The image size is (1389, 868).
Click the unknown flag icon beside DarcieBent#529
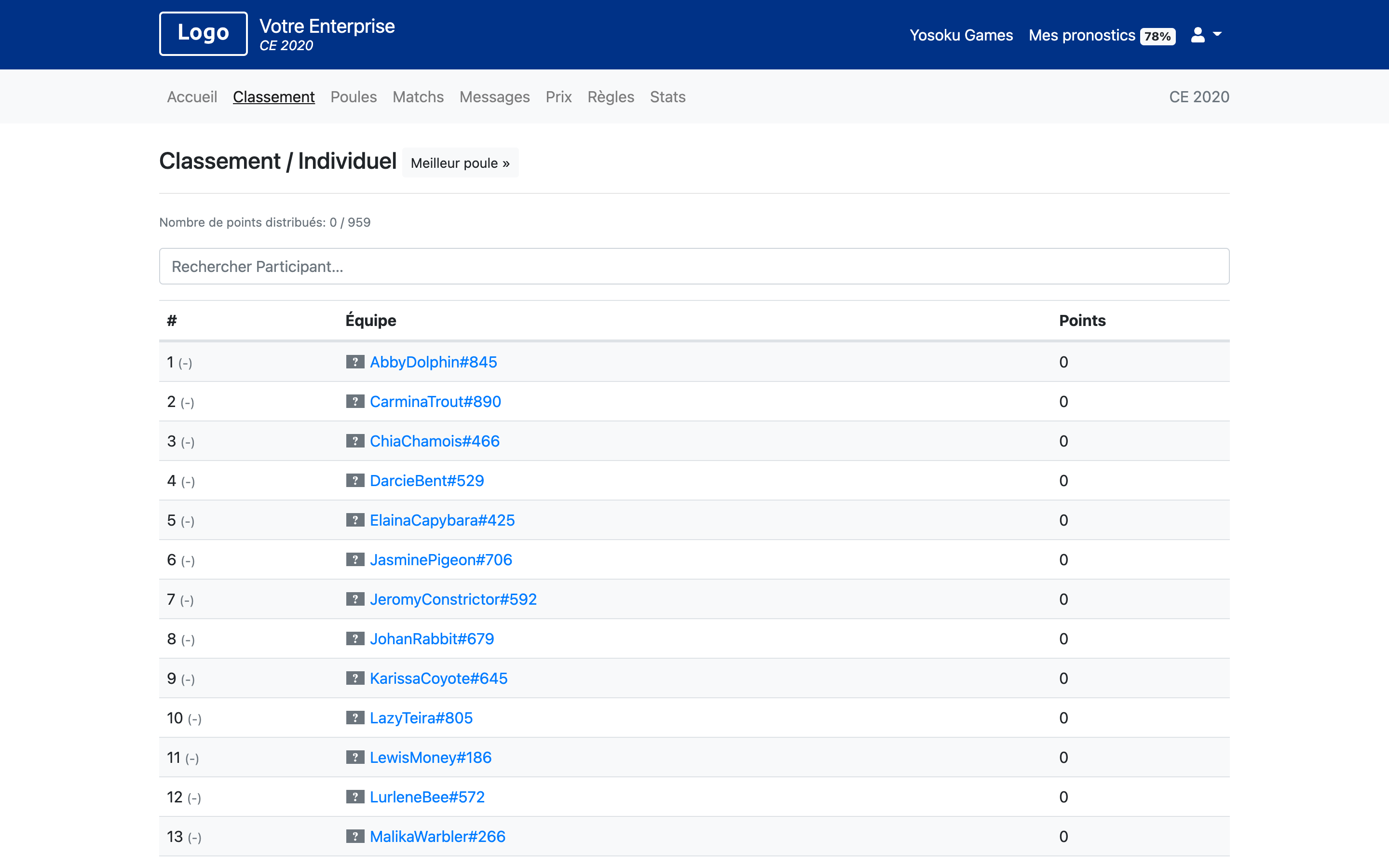click(354, 480)
